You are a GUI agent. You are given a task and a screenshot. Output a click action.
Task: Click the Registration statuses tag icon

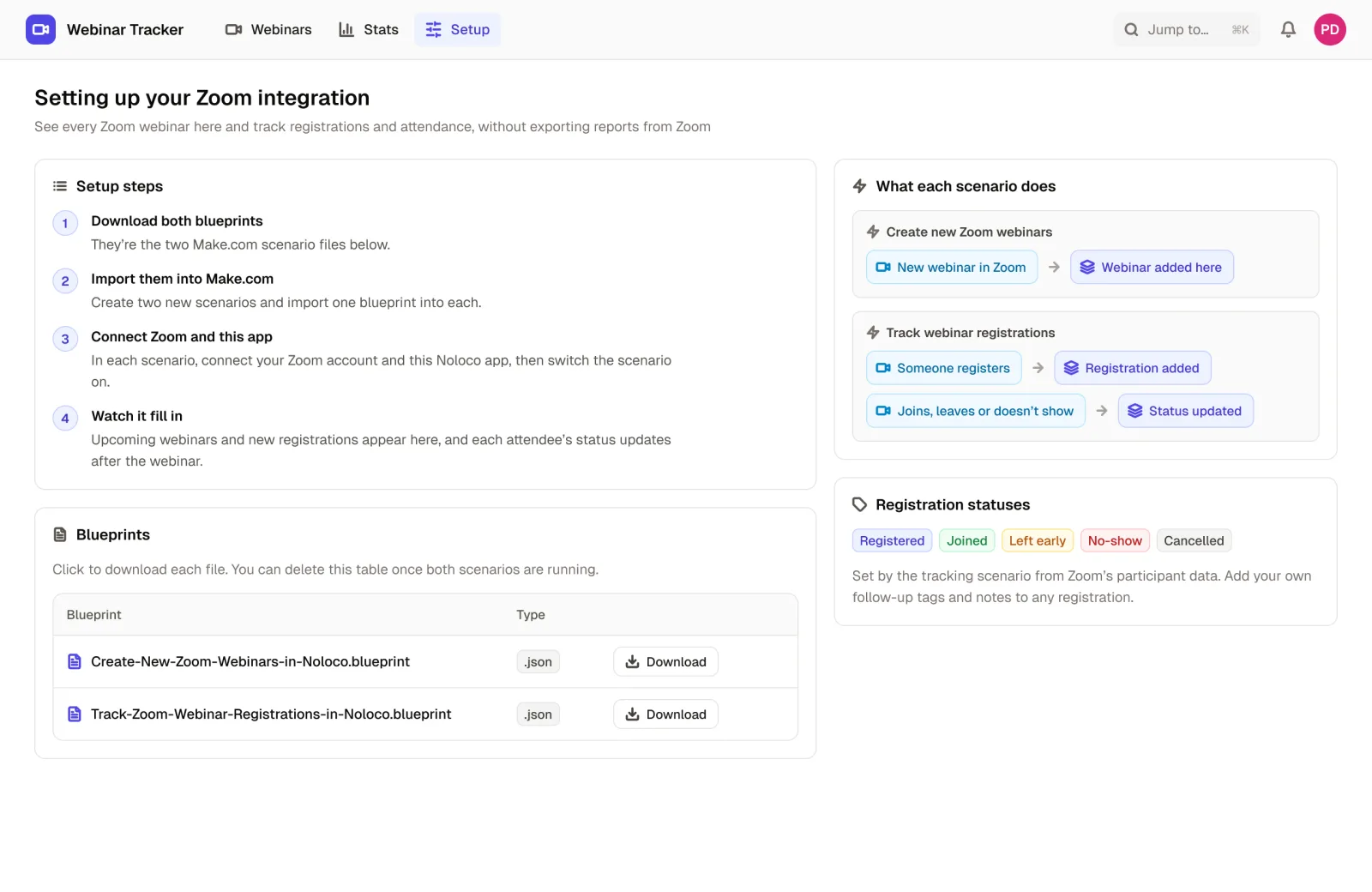(860, 504)
